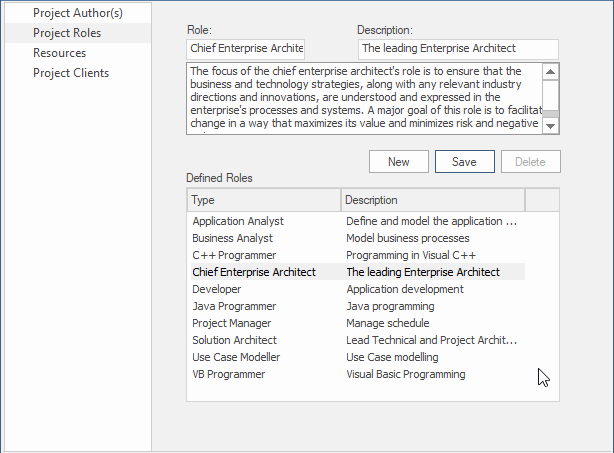Select the Application Analyst role
Image resolution: width=614 pixels, height=453 pixels.
[x=238, y=221]
